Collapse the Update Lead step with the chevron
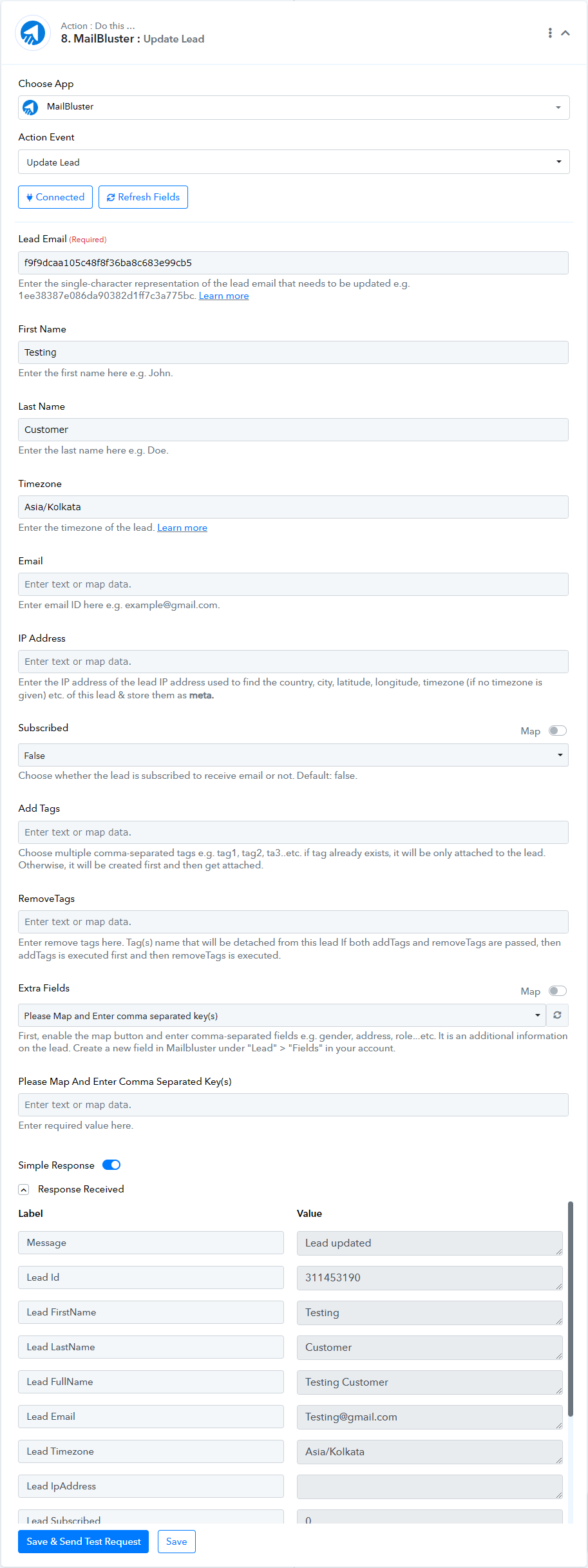 pos(565,33)
